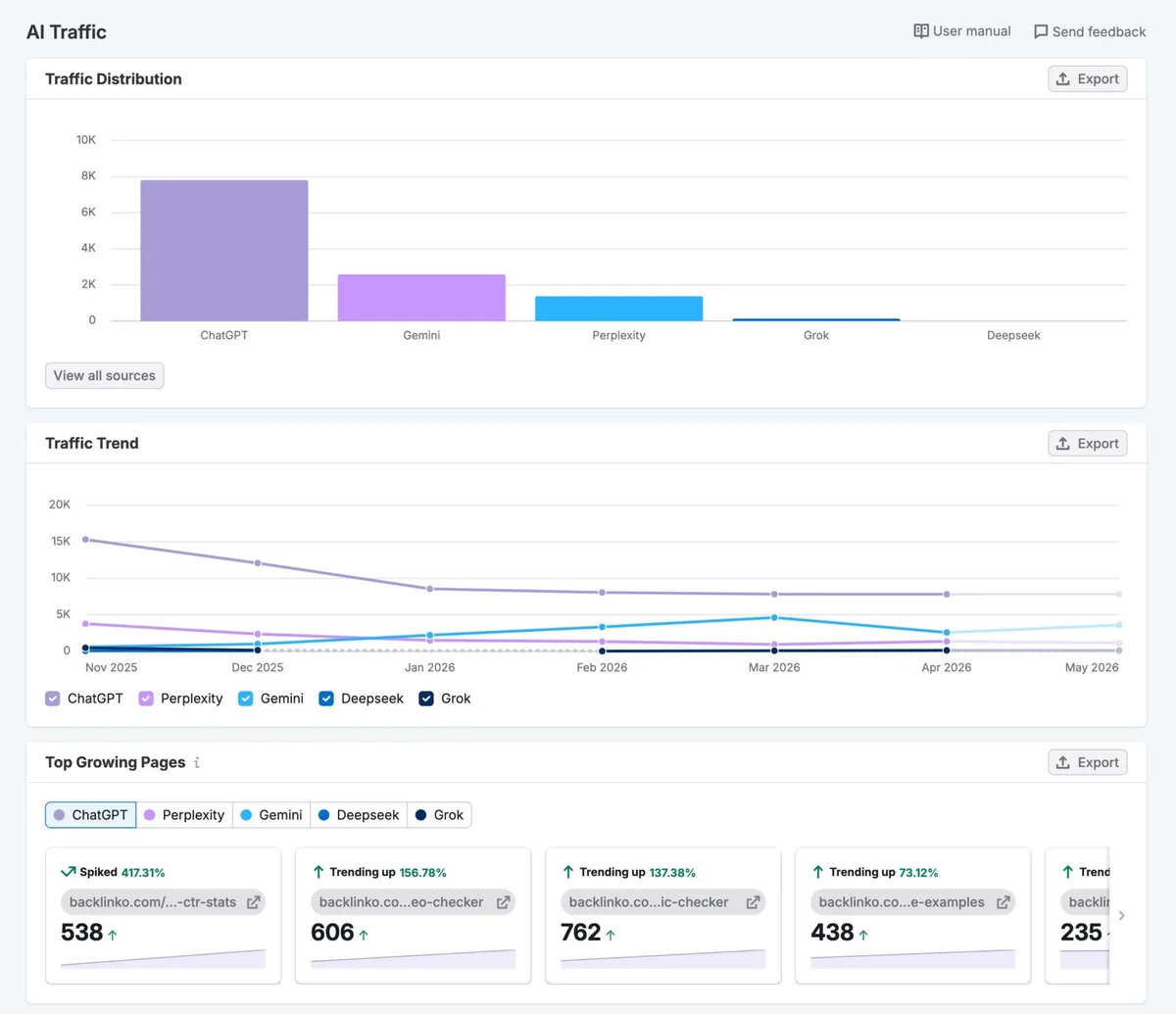Click the May 2026 axis label
Screen dimensions: 1176x1014
pos(1092,667)
